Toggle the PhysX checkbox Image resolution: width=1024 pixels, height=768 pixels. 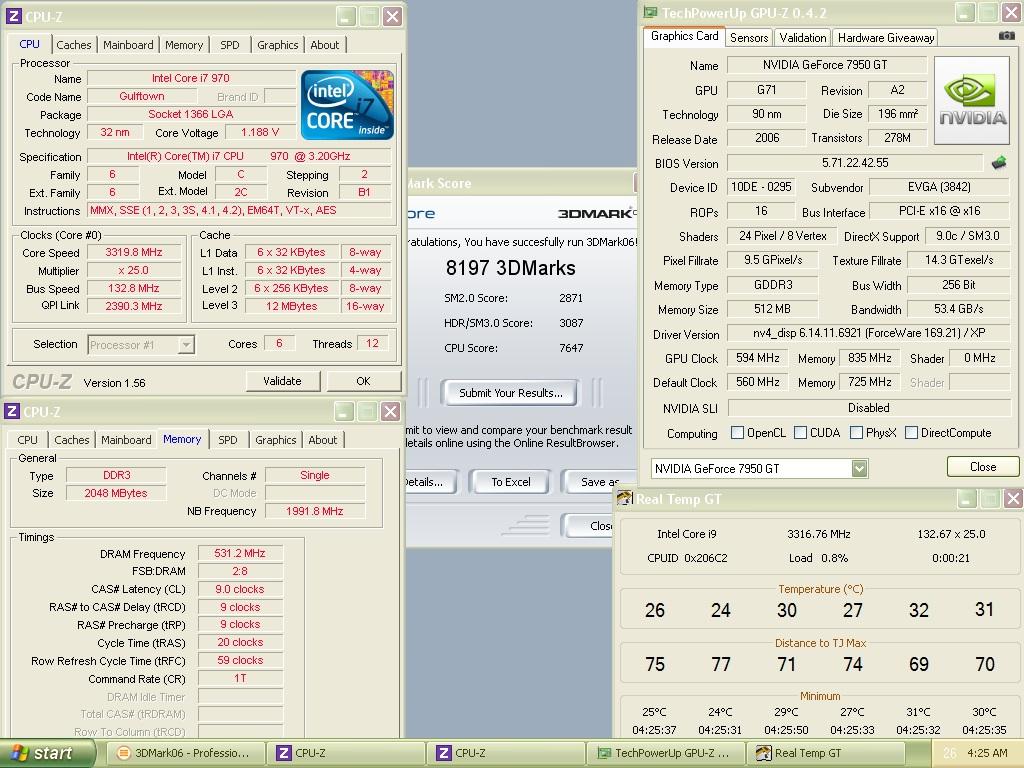point(856,432)
